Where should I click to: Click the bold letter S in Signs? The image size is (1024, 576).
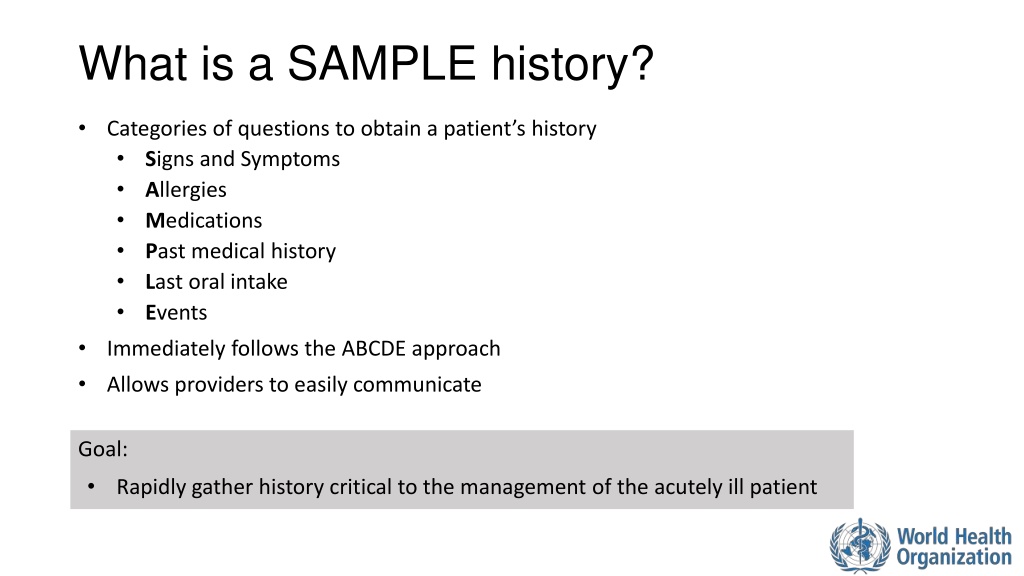150,159
